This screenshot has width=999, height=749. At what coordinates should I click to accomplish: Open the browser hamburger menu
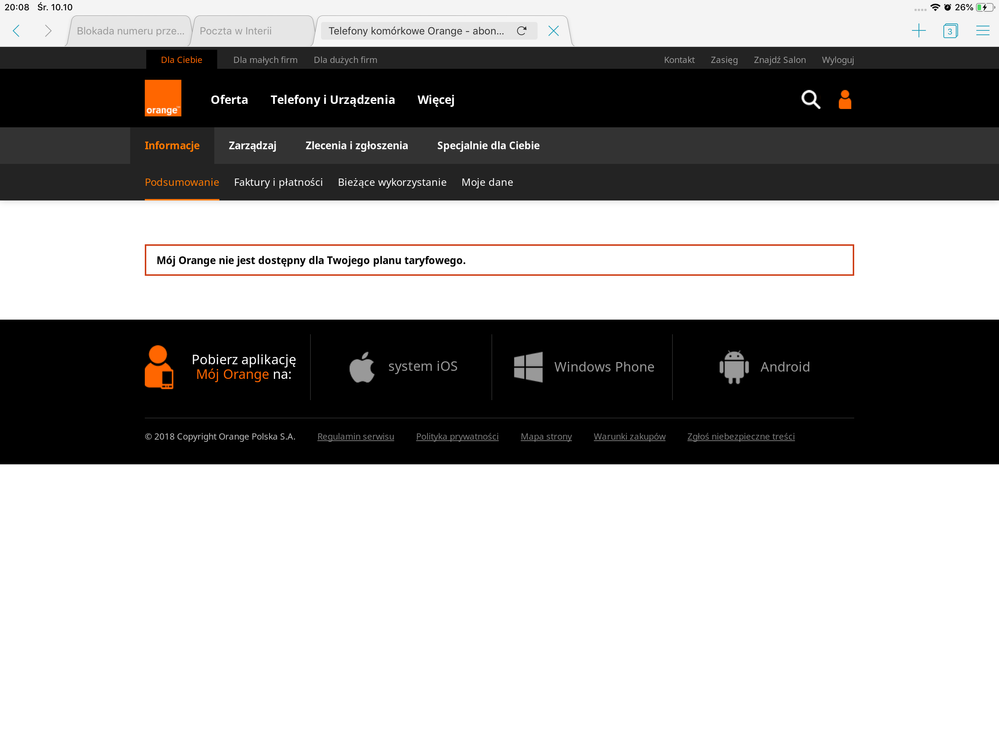tap(982, 31)
